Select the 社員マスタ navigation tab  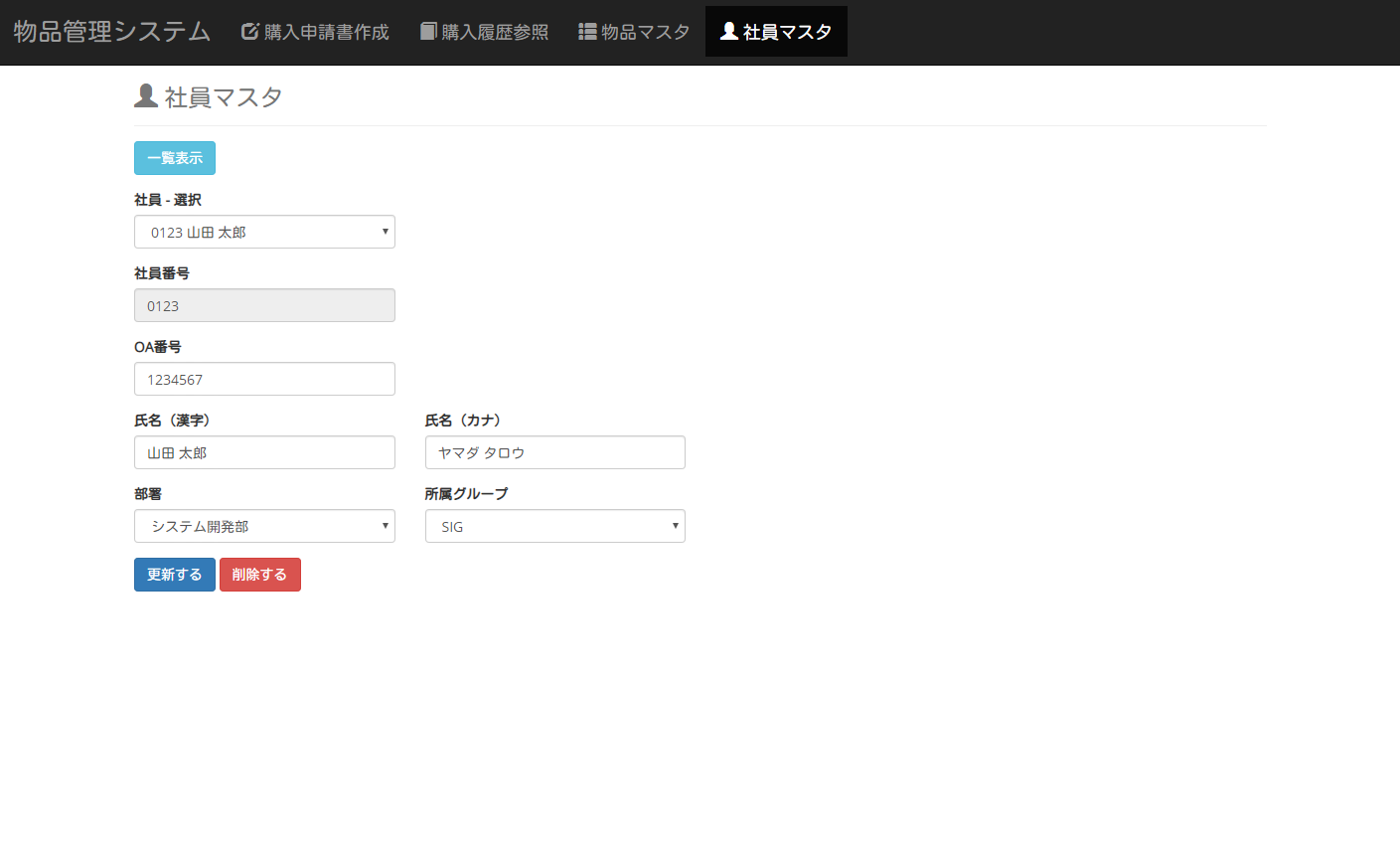click(776, 32)
